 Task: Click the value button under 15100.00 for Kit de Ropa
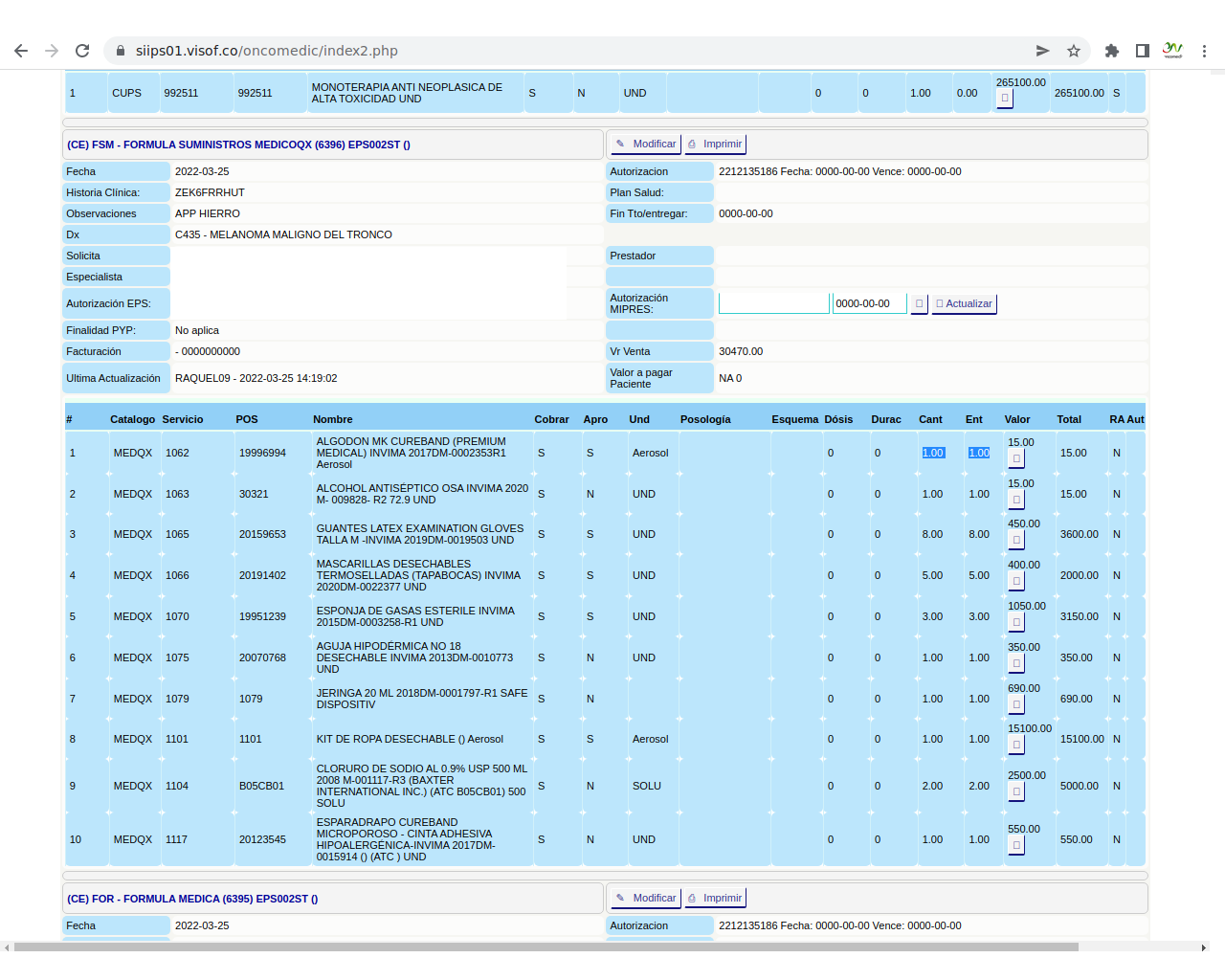point(1016,745)
